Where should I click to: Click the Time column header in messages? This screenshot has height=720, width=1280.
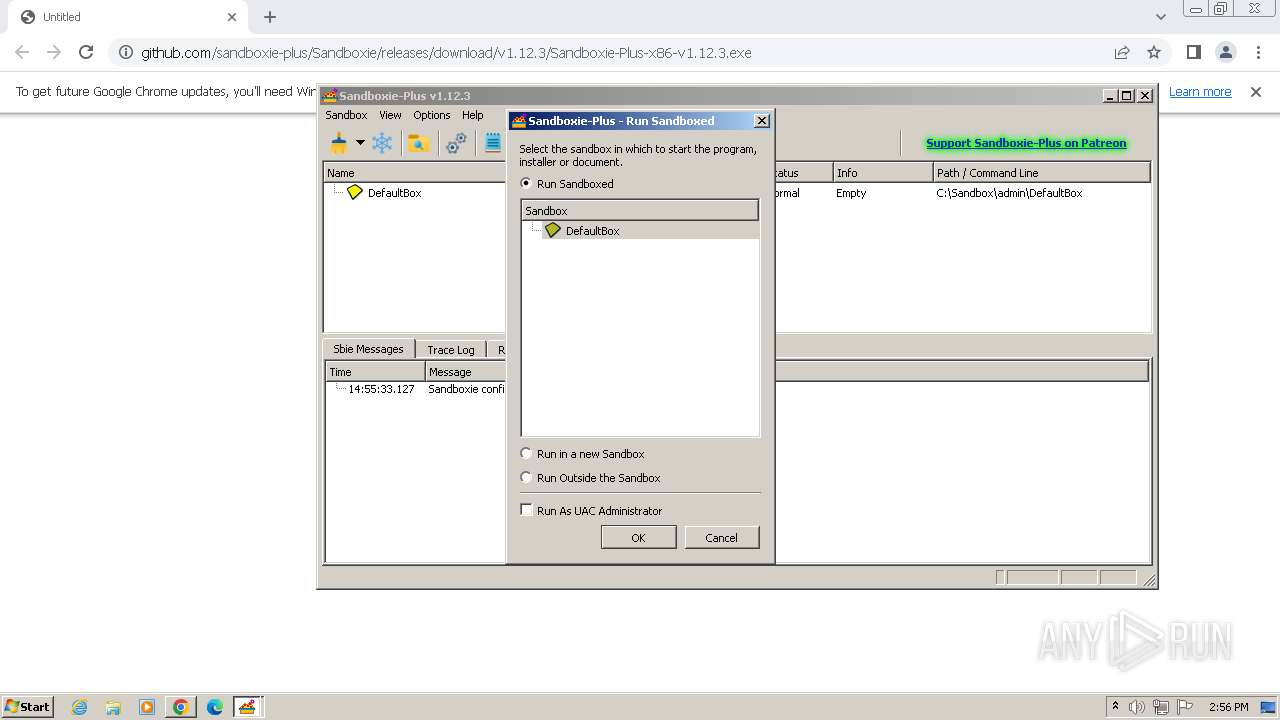tap(376, 372)
